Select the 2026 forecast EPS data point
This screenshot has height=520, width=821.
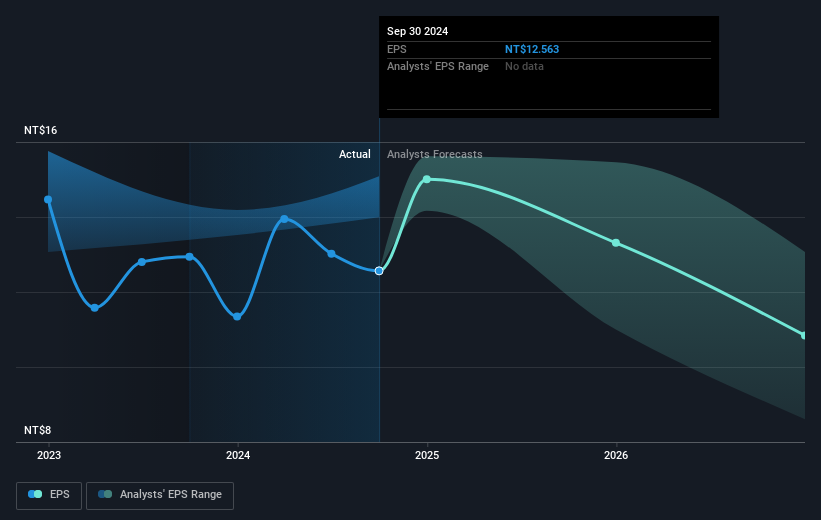(616, 243)
